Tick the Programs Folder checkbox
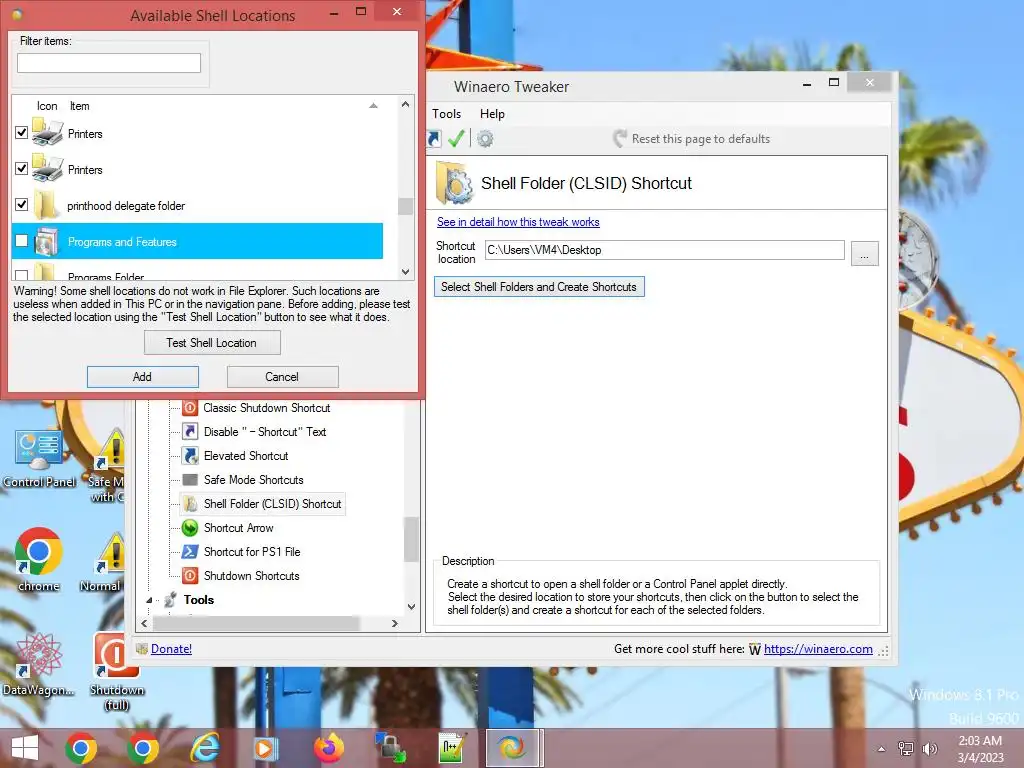 [x=22, y=276]
